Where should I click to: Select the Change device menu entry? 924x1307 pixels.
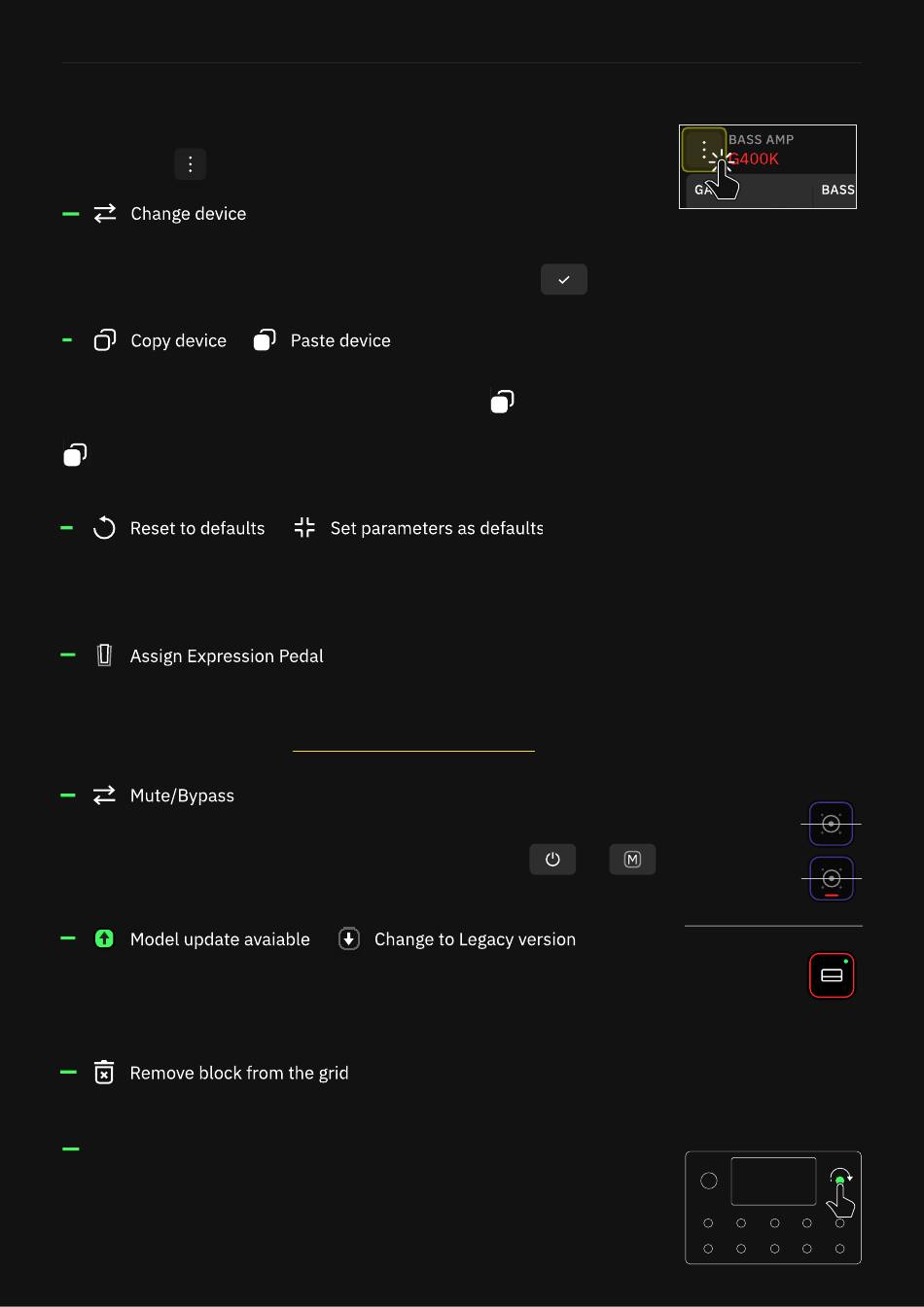tap(188, 214)
